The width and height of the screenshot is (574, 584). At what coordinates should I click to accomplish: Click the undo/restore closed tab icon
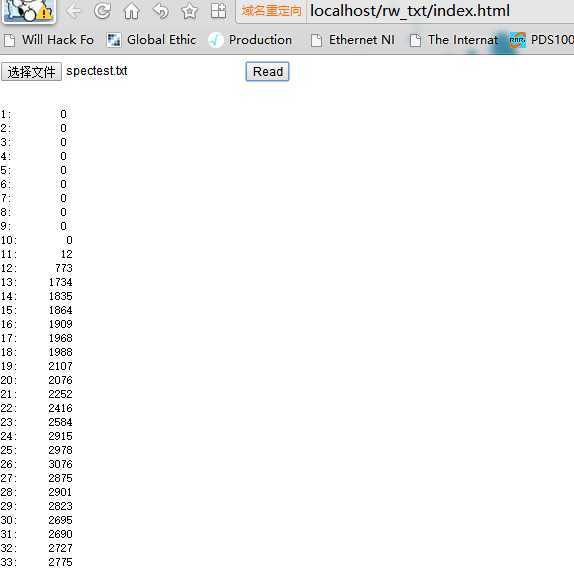(161, 12)
